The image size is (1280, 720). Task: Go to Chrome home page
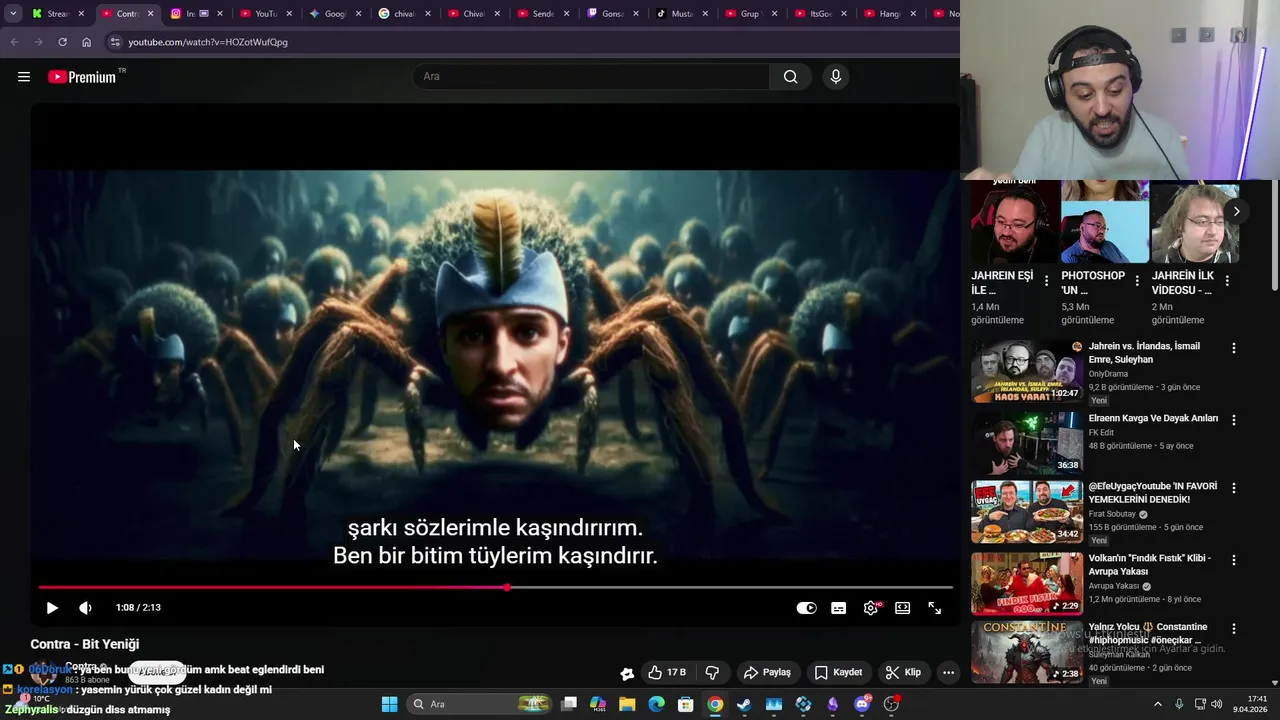(86, 42)
